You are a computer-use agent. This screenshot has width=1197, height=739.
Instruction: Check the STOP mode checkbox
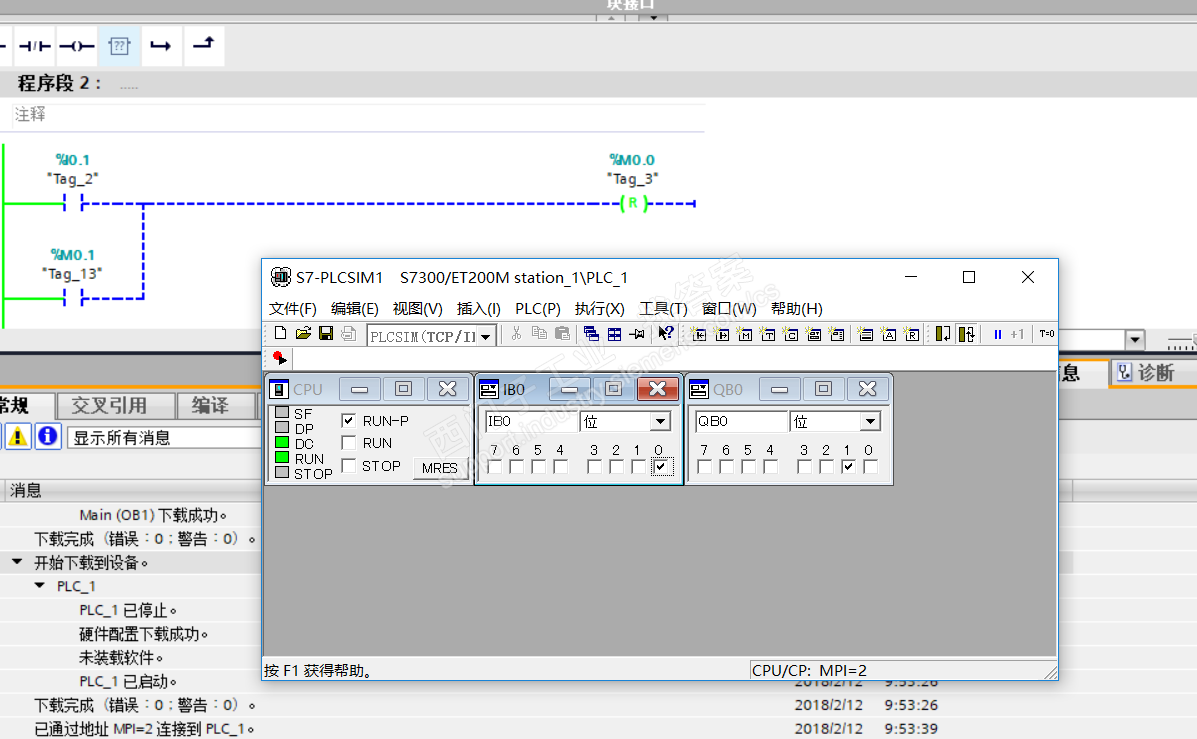coord(349,466)
